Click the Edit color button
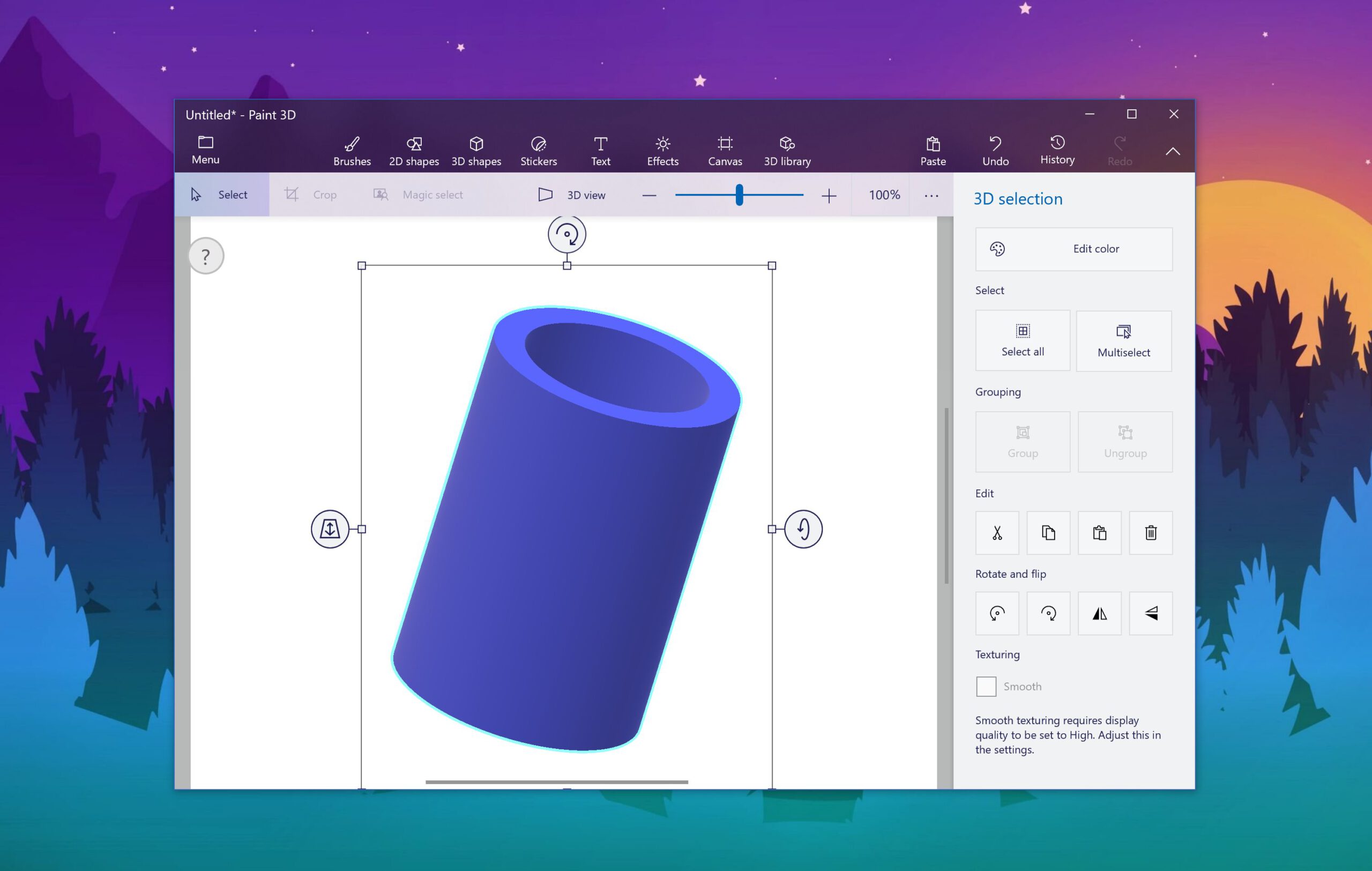Viewport: 1372px width, 871px height. [1074, 249]
